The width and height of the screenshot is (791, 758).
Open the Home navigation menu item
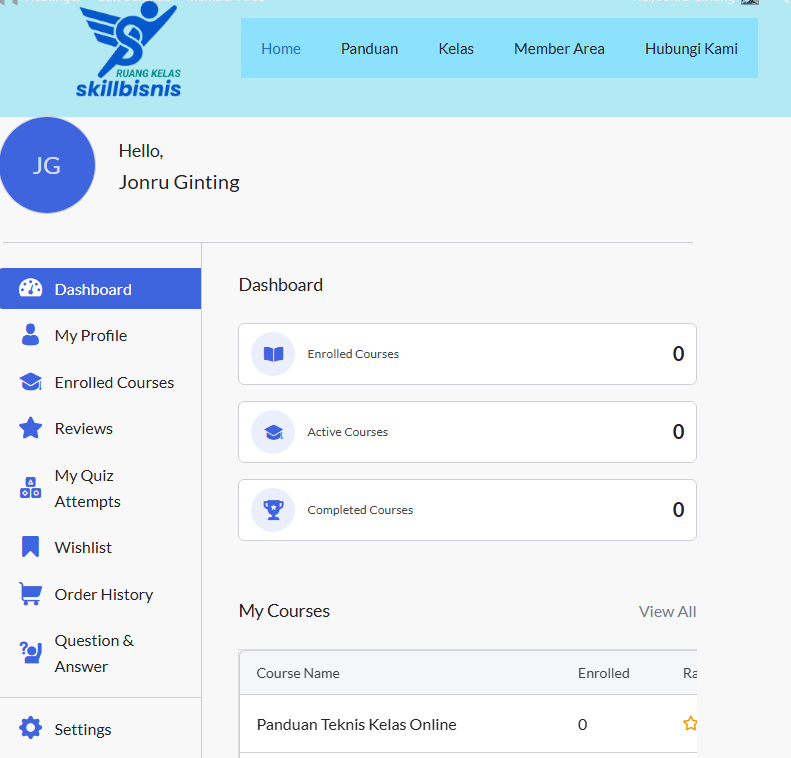pyautogui.click(x=281, y=48)
